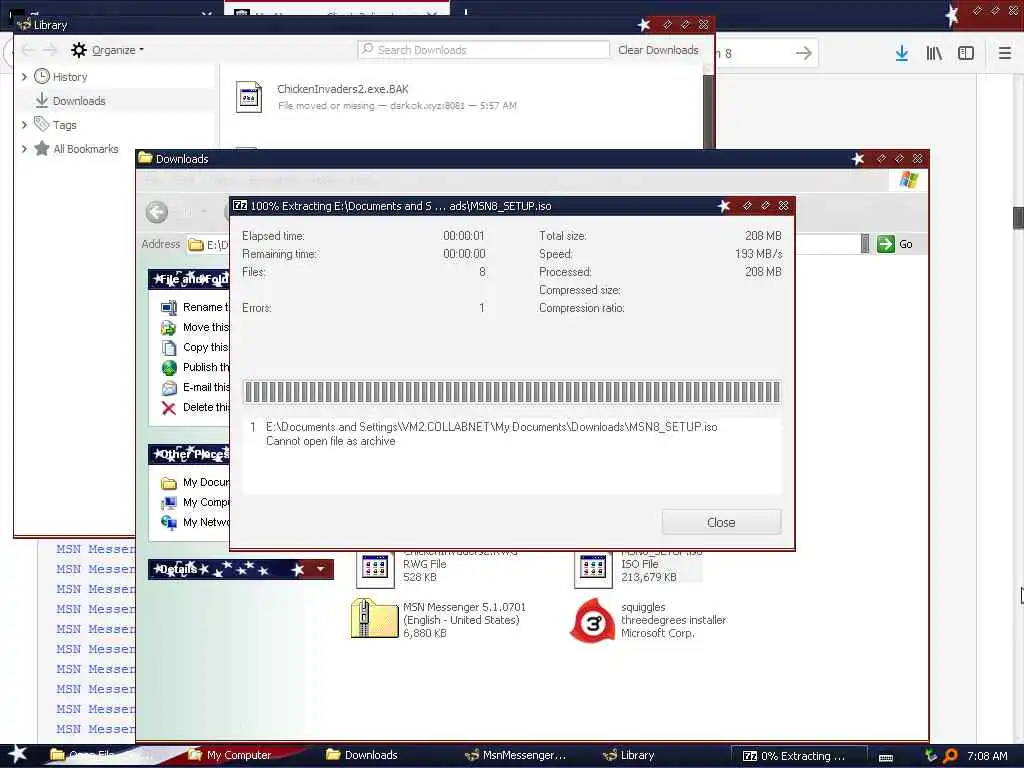Viewport: 1024px width, 768px height.
Task: Open Explorer address bar dropdown arrow
Action: [x=865, y=244]
